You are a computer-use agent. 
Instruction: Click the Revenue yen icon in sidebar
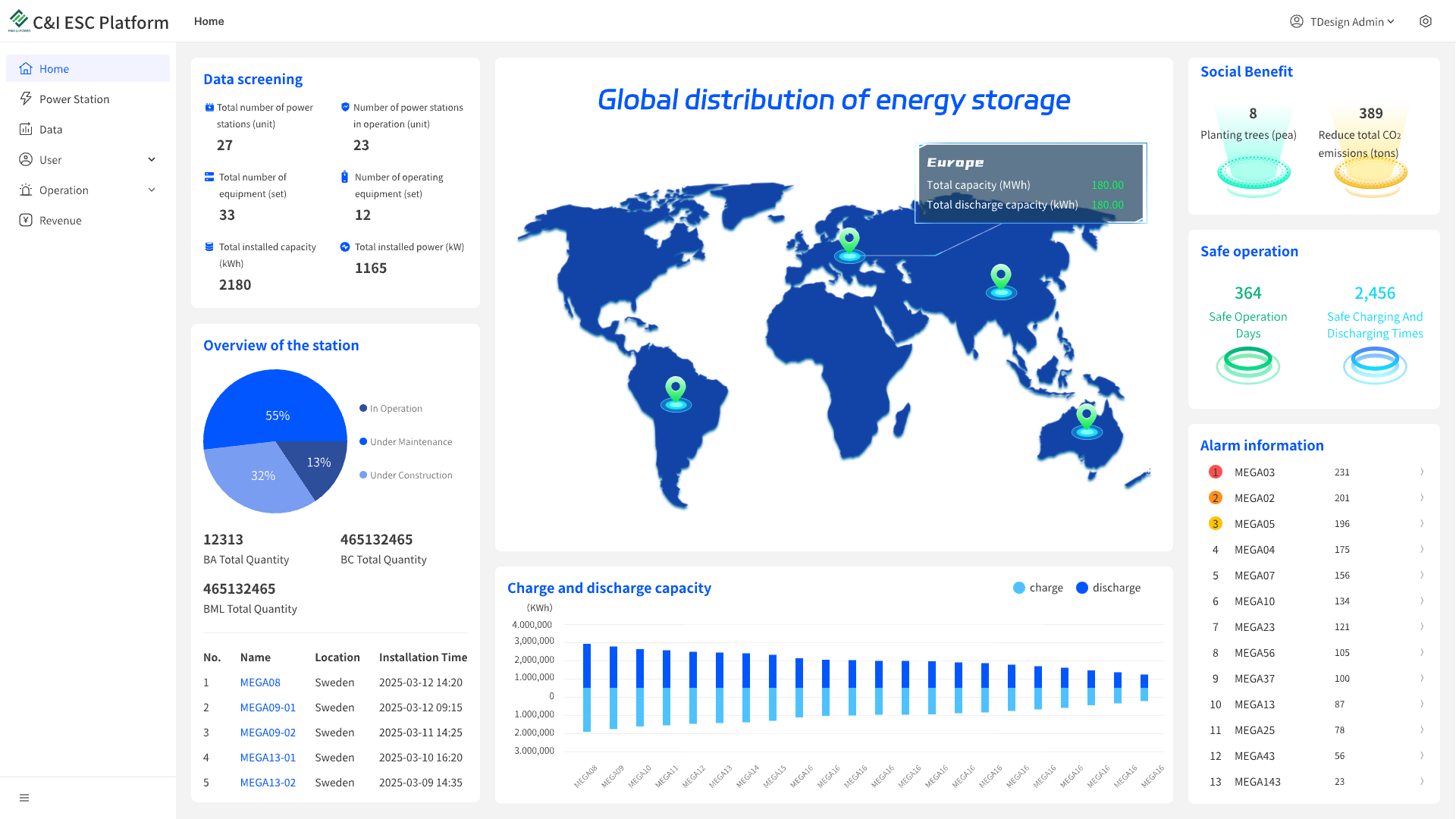[26, 220]
